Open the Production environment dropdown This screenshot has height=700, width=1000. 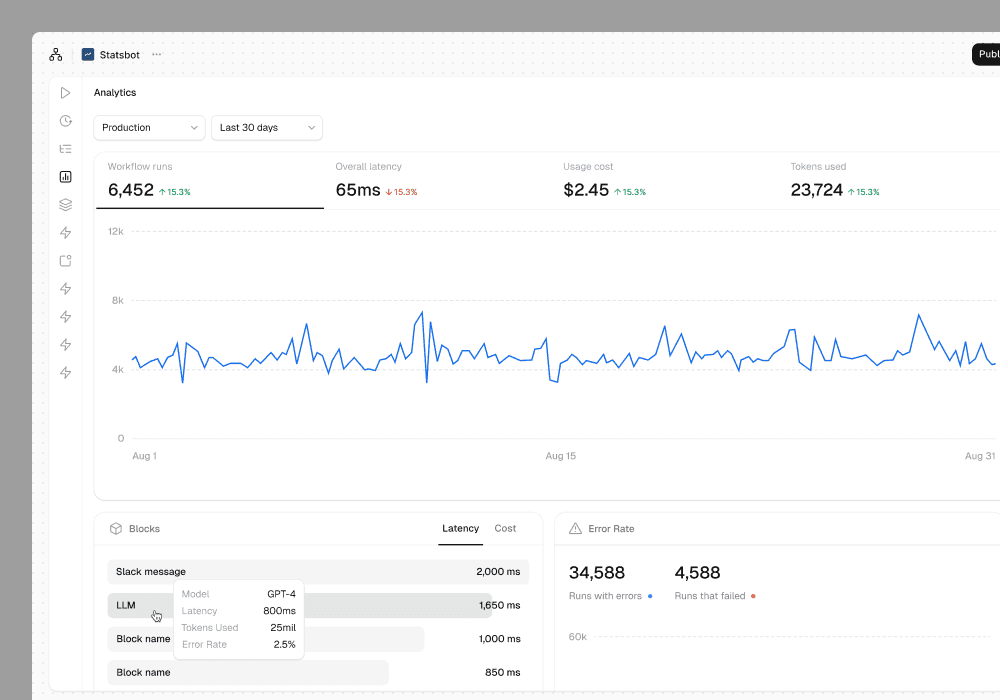click(149, 128)
